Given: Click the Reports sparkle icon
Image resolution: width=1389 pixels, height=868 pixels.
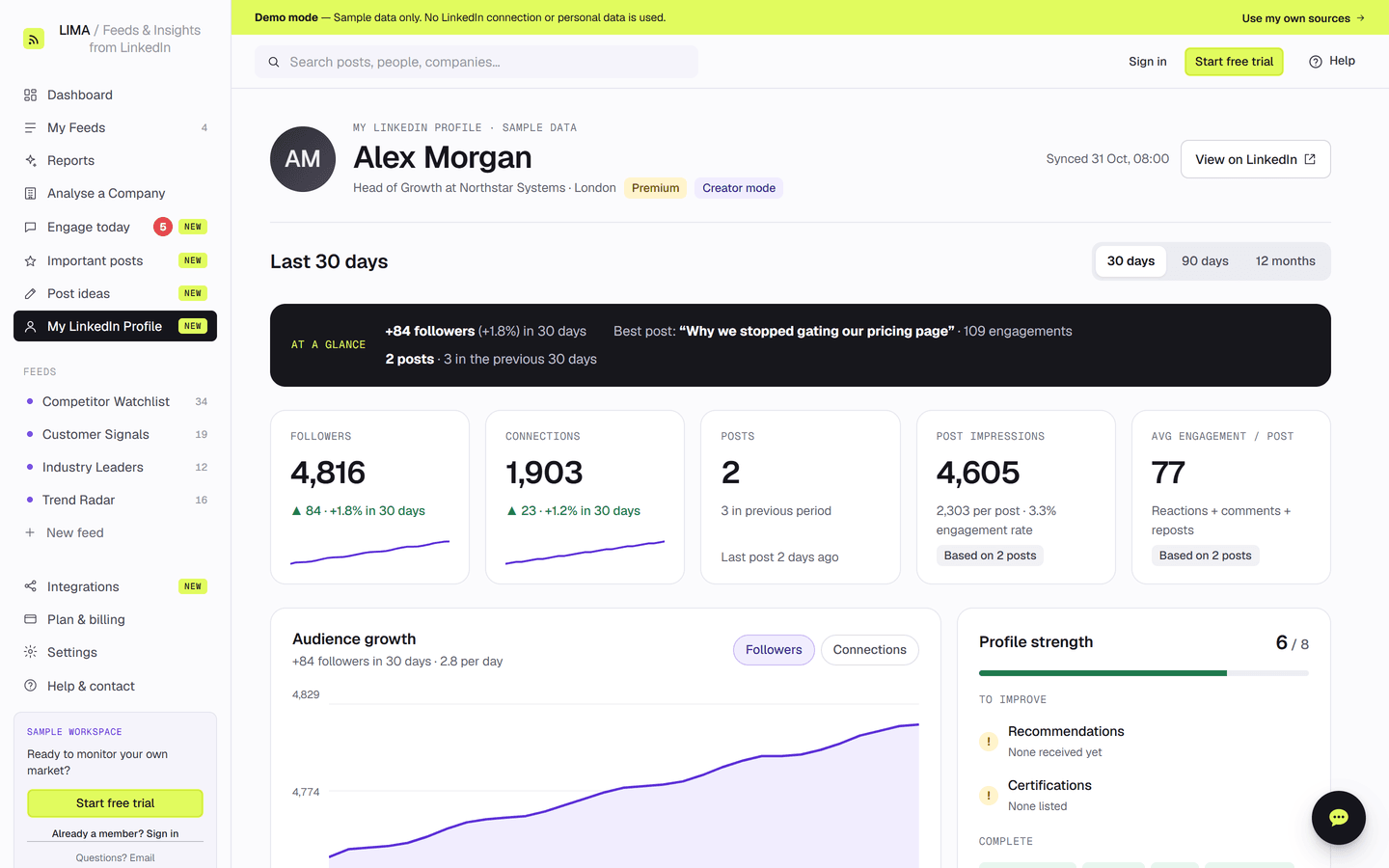Looking at the screenshot, I should [x=30, y=160].
